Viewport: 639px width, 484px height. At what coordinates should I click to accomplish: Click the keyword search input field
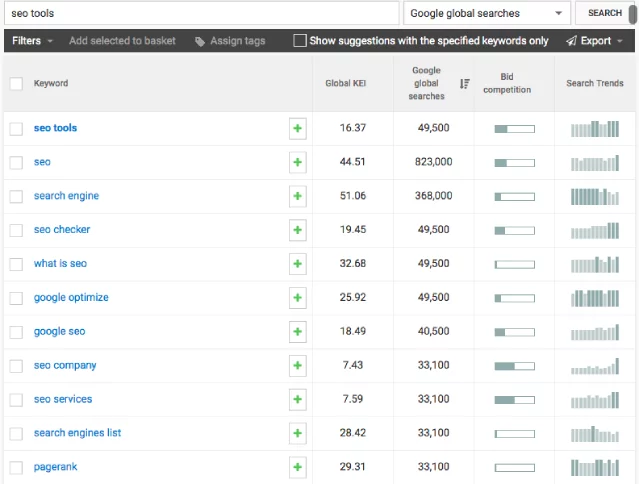coord(200,13)
